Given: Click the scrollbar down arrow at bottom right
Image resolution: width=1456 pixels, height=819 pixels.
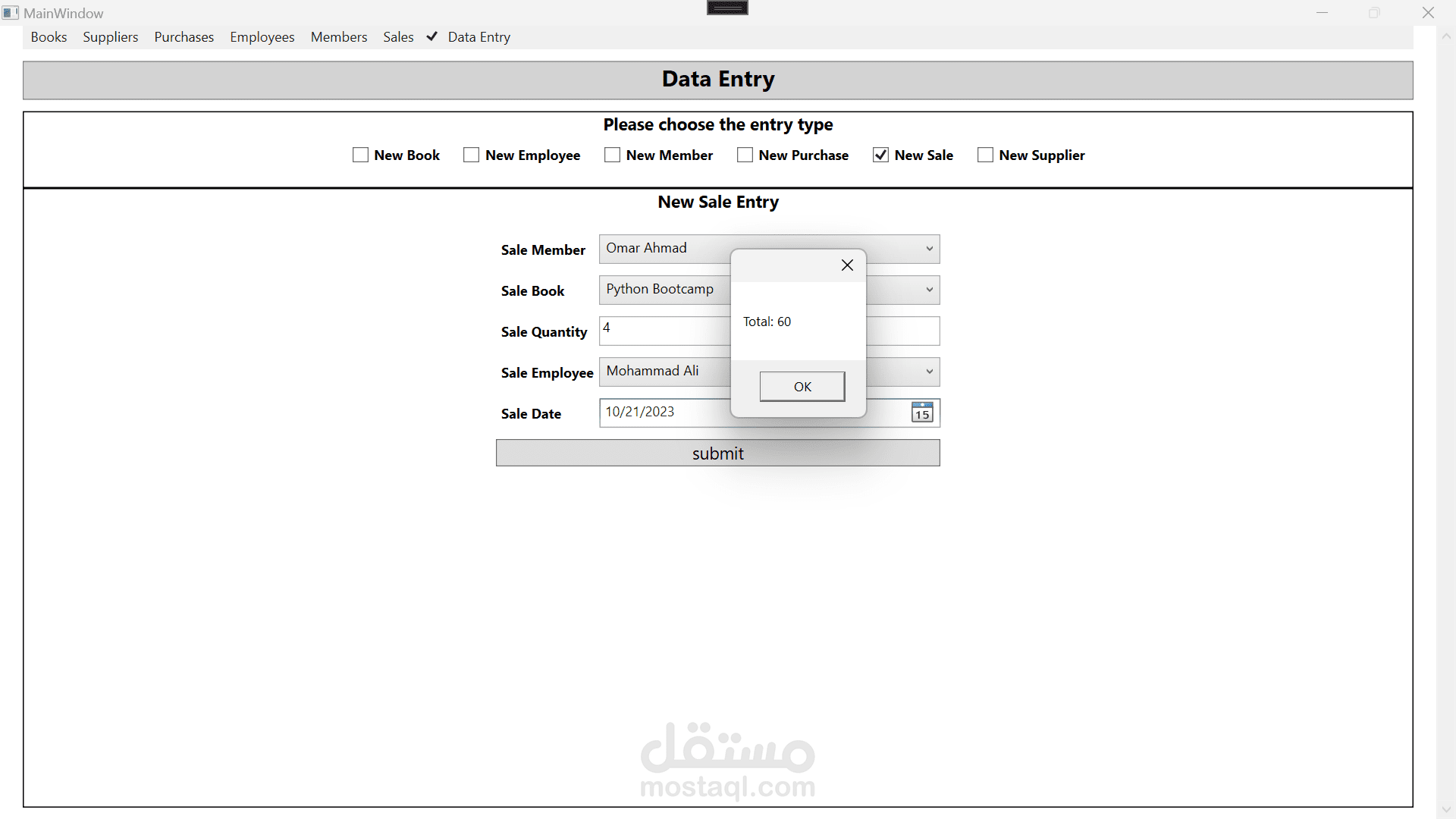Looking at the screenshot, I should 1445,810.
